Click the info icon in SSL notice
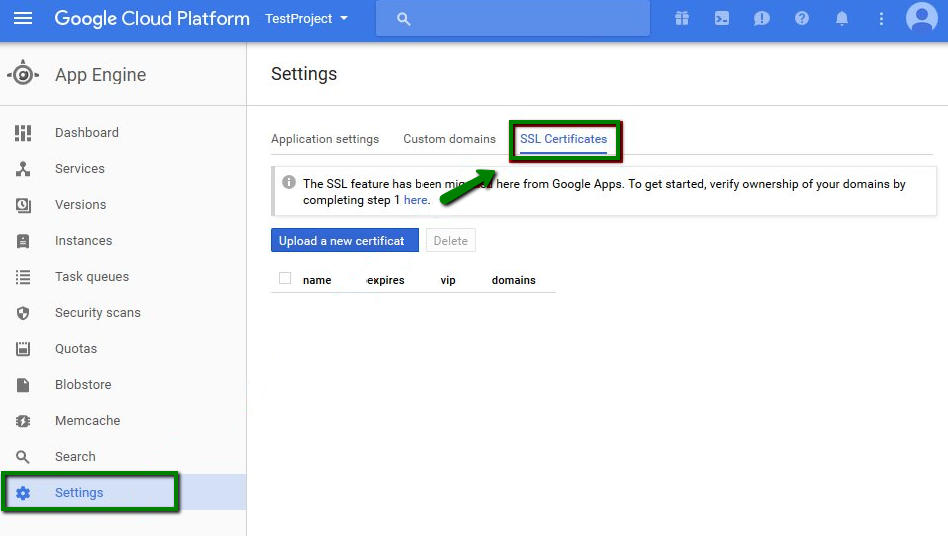The image size is (948, 536). tap(289, 182)
